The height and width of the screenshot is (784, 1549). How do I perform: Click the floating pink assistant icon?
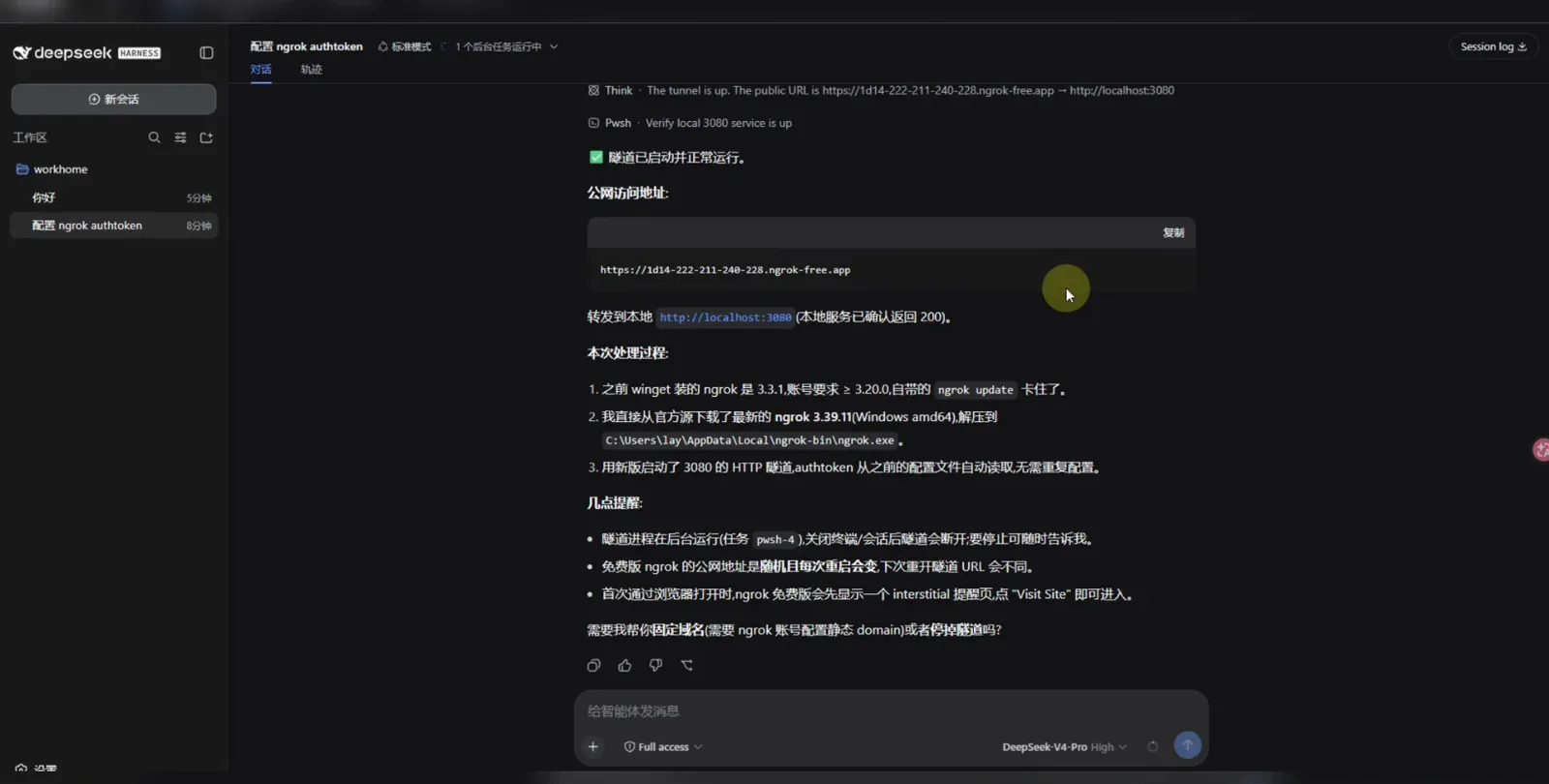[1540, 449]
